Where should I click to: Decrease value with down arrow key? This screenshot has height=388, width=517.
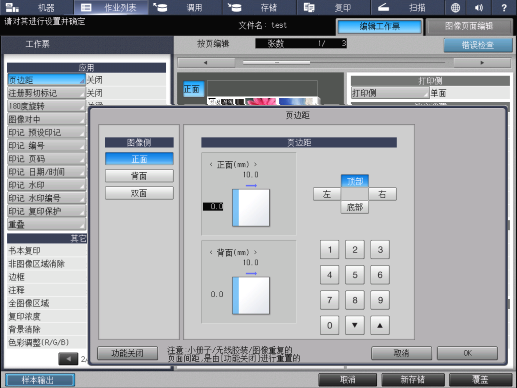[355, 325]
